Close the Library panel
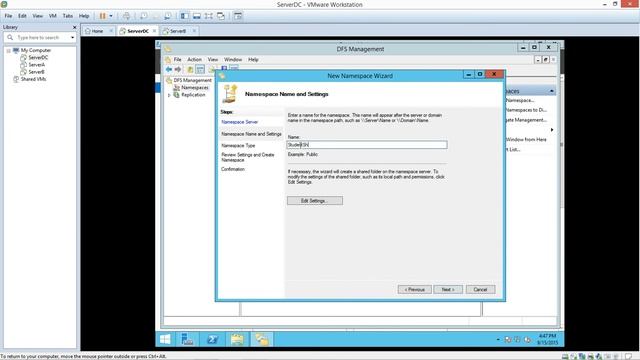The height and width of the screenshot is (360, 640). [74, 27]
